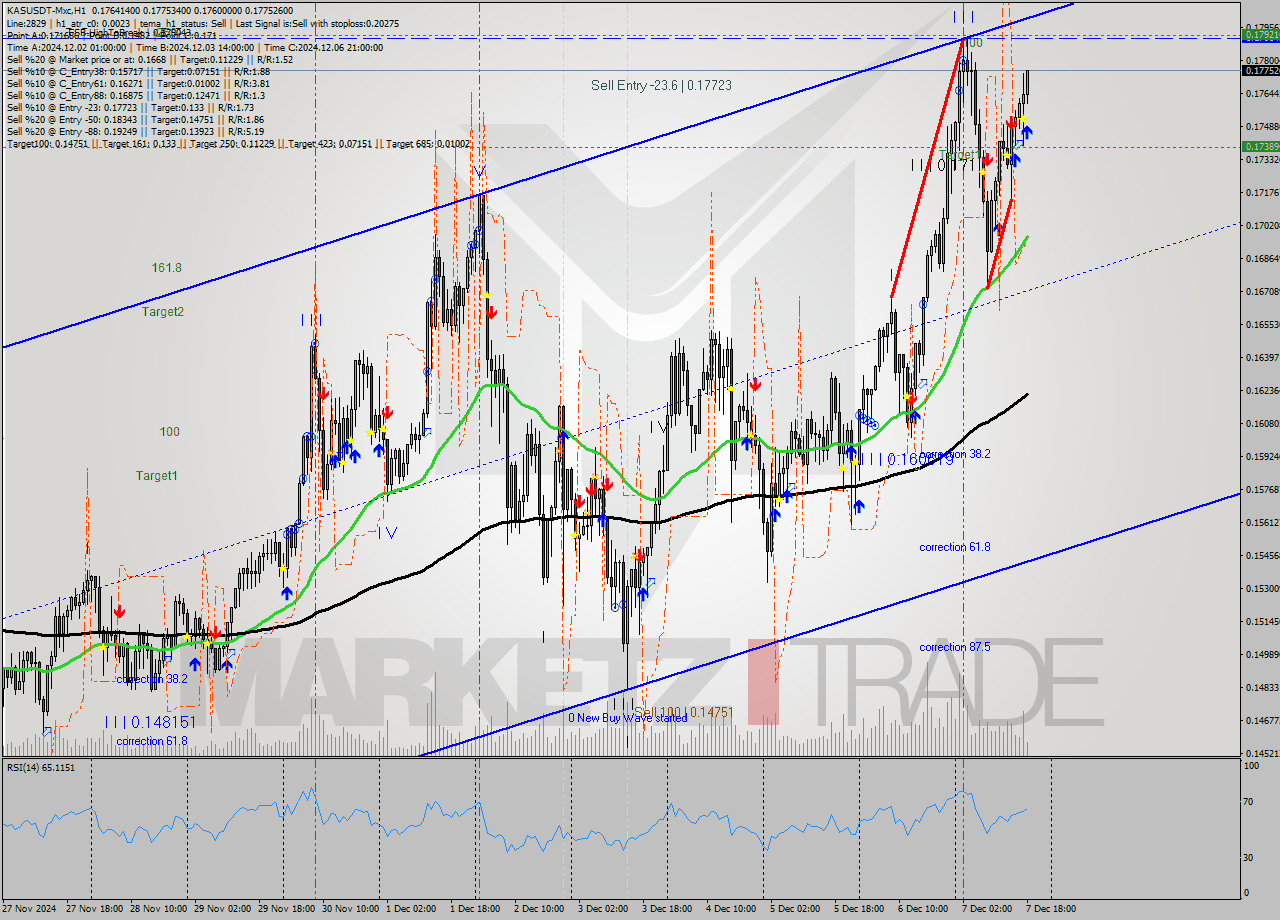Select the 'Target1' chart label
The image size is (1280, 920).
click(x=157, y=476)
